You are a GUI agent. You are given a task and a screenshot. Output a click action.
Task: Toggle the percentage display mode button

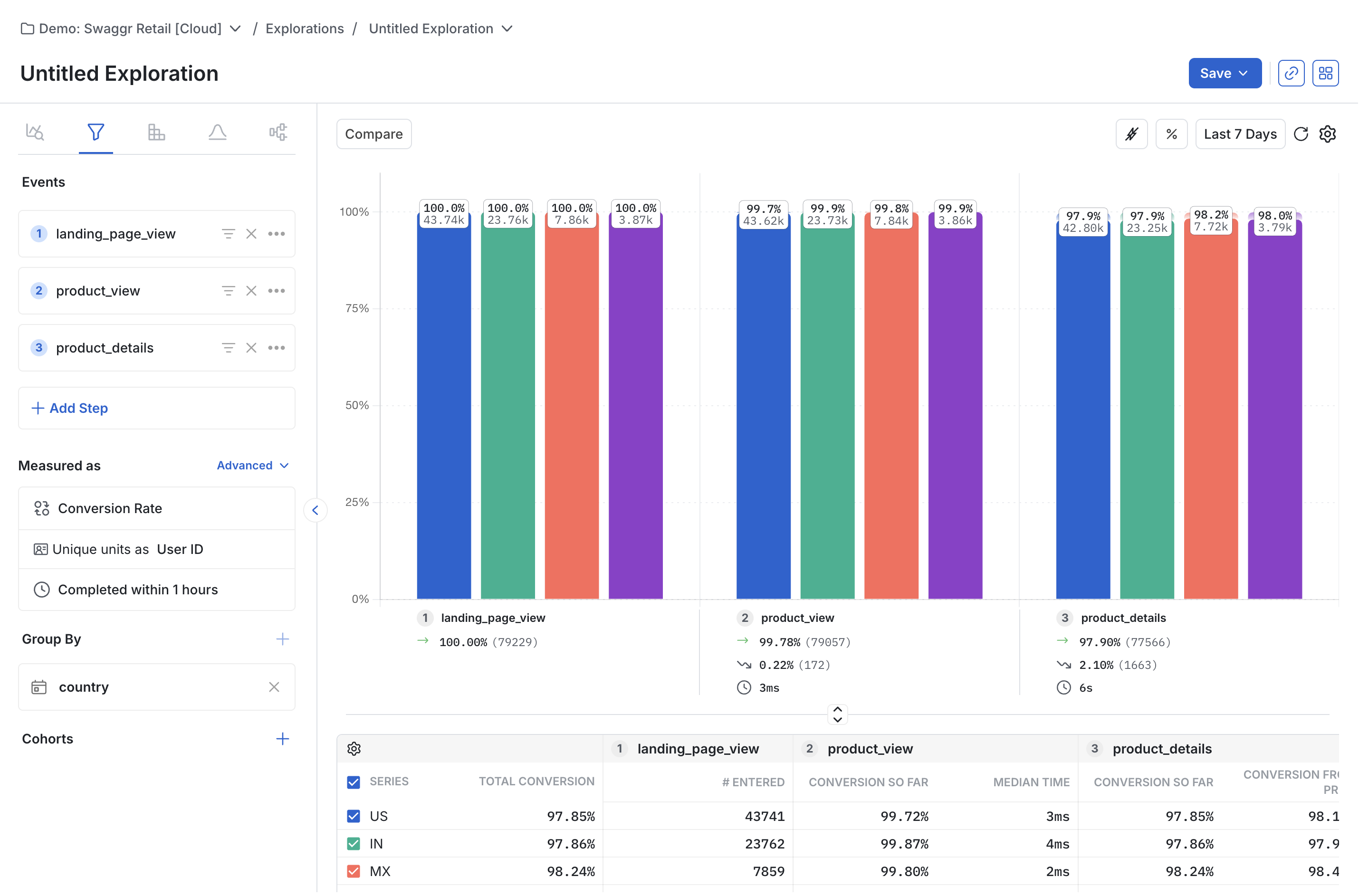[1172, 133]
